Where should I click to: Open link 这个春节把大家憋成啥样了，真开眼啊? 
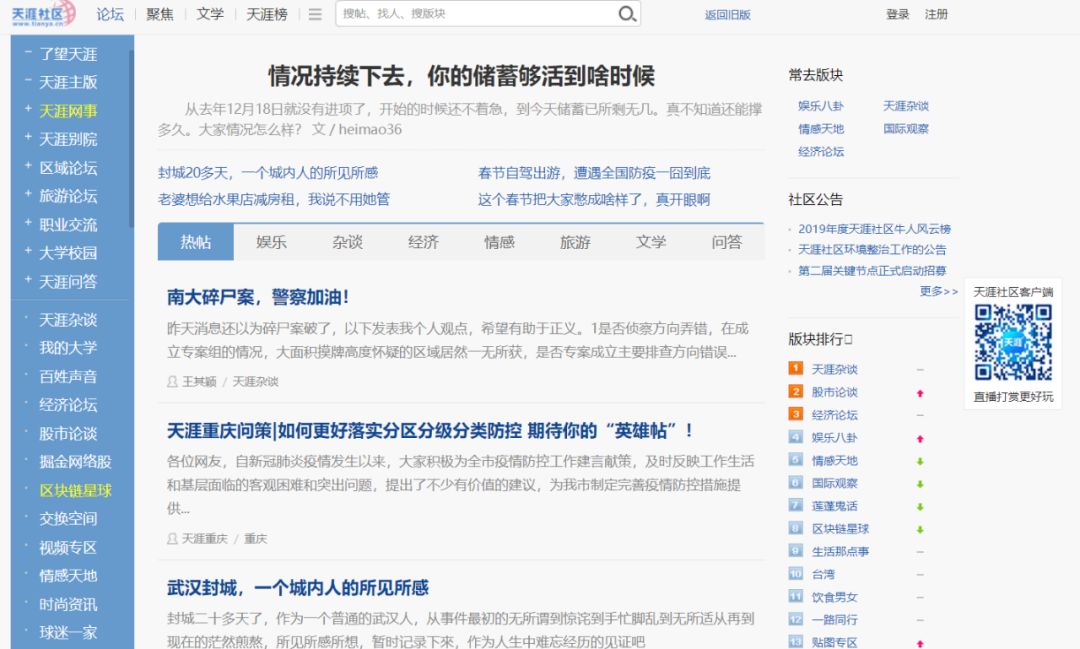point(594,200)
